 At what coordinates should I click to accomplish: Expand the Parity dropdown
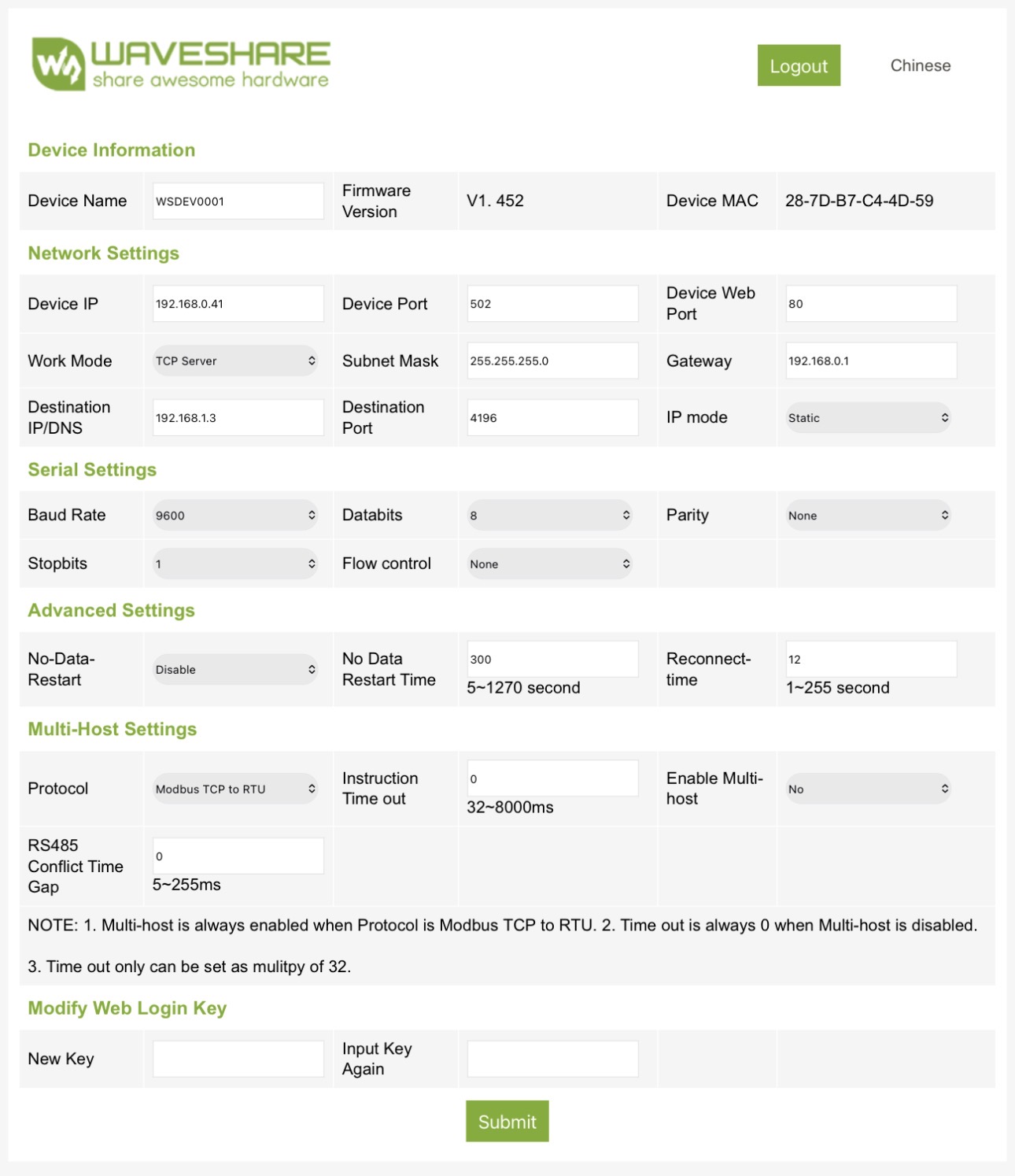tap(868, 515)
